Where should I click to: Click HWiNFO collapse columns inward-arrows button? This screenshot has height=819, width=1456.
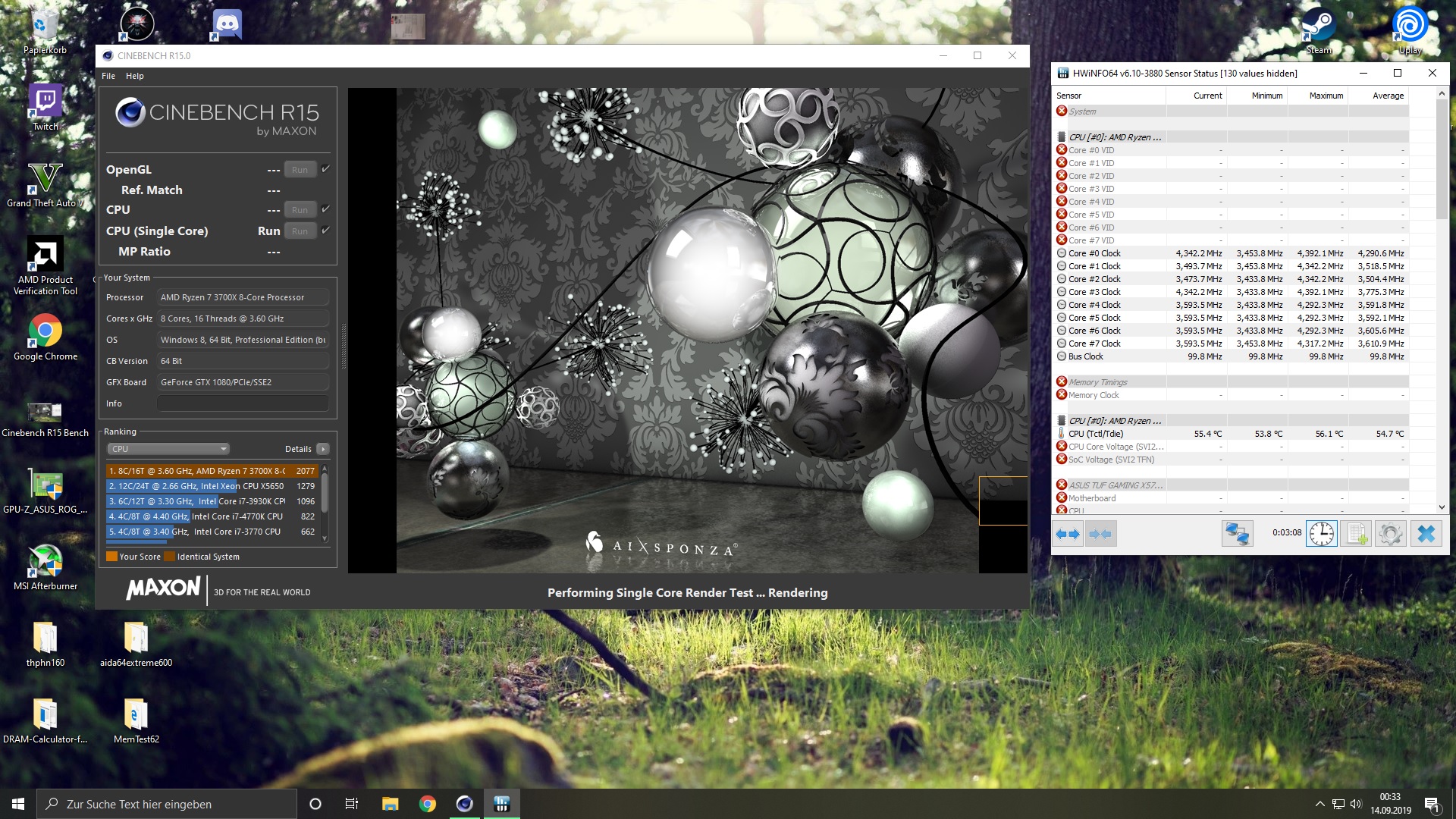(x=1100, y=534)
